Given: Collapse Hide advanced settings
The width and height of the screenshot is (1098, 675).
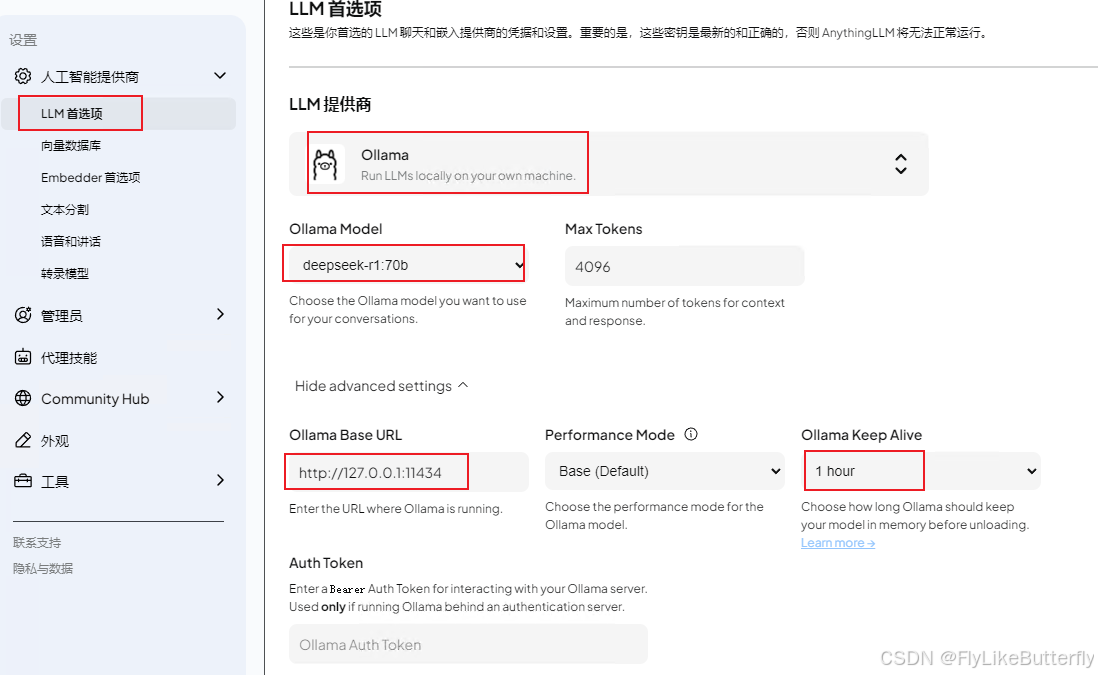Looking at the screenshot, I should click(x=382, y=386).
